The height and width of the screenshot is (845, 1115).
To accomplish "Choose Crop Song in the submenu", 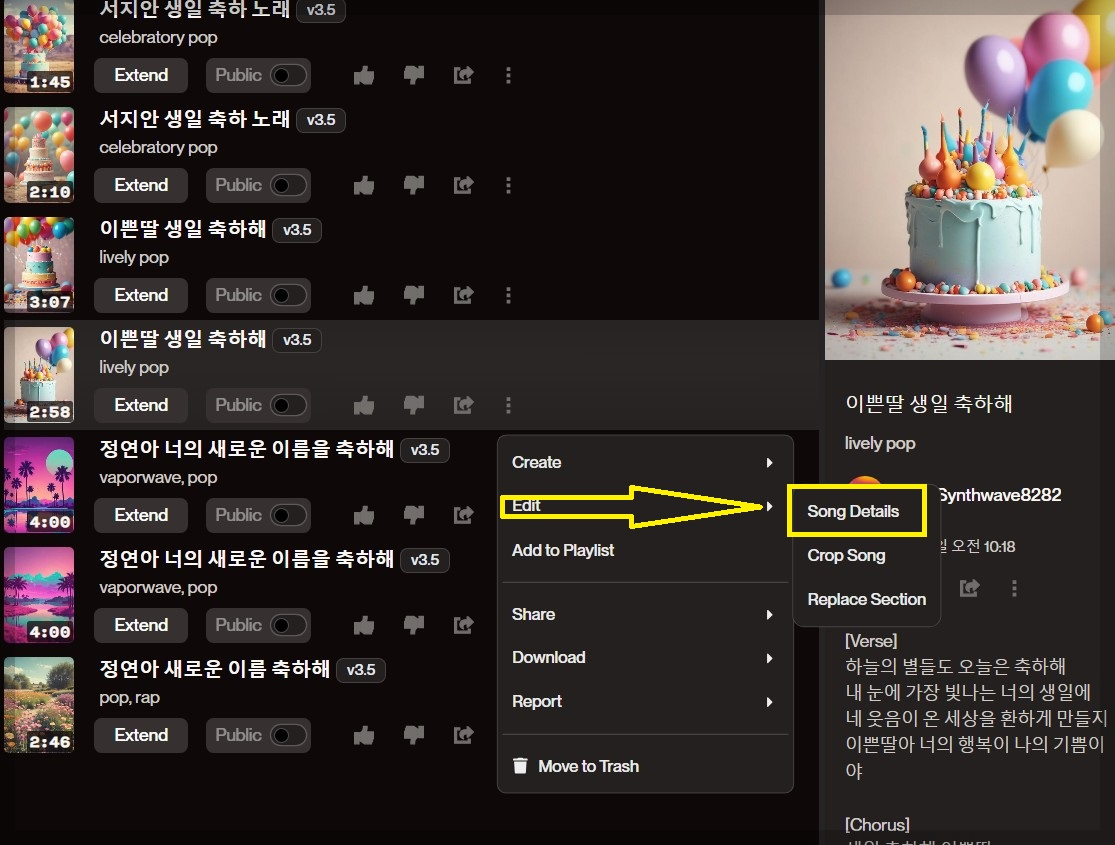I will pos(847,555).
